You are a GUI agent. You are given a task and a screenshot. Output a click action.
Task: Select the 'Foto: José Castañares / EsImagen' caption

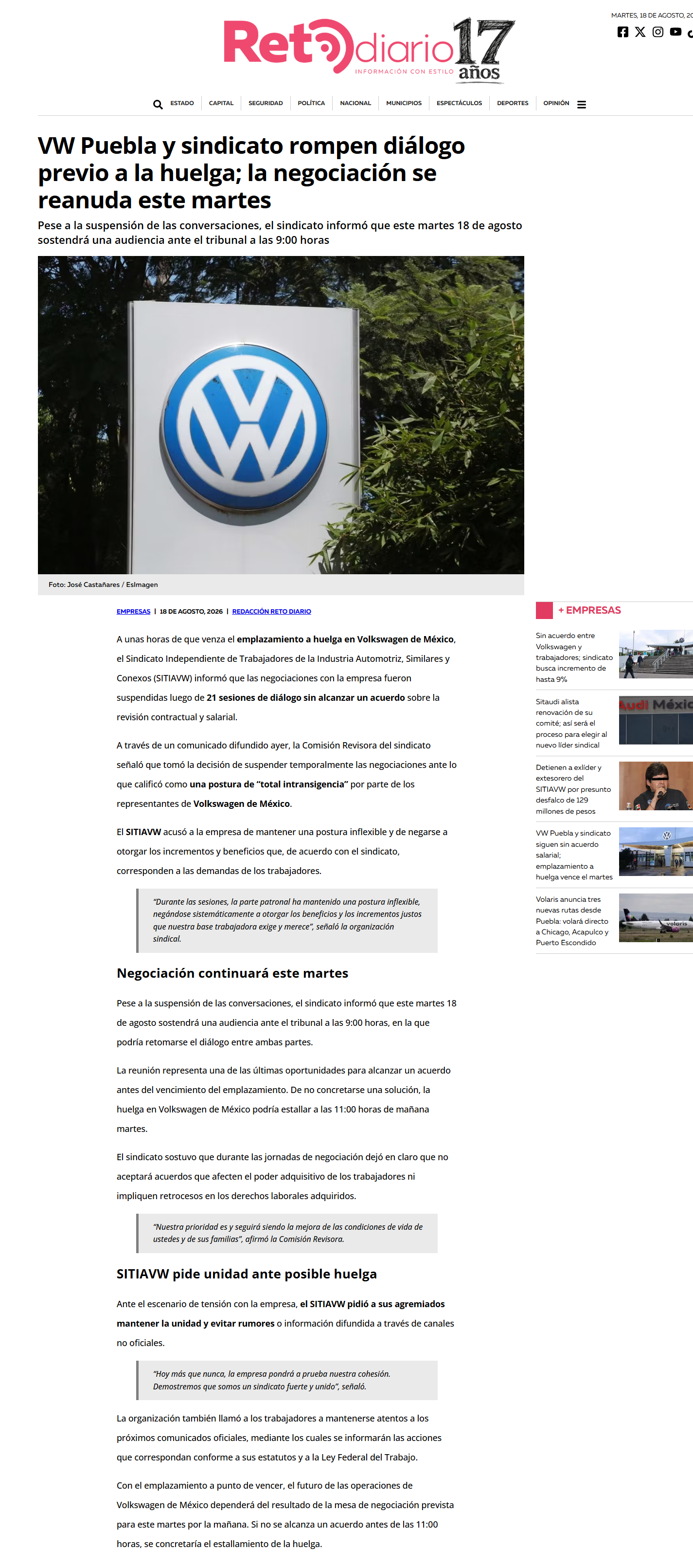coord(103,584)
